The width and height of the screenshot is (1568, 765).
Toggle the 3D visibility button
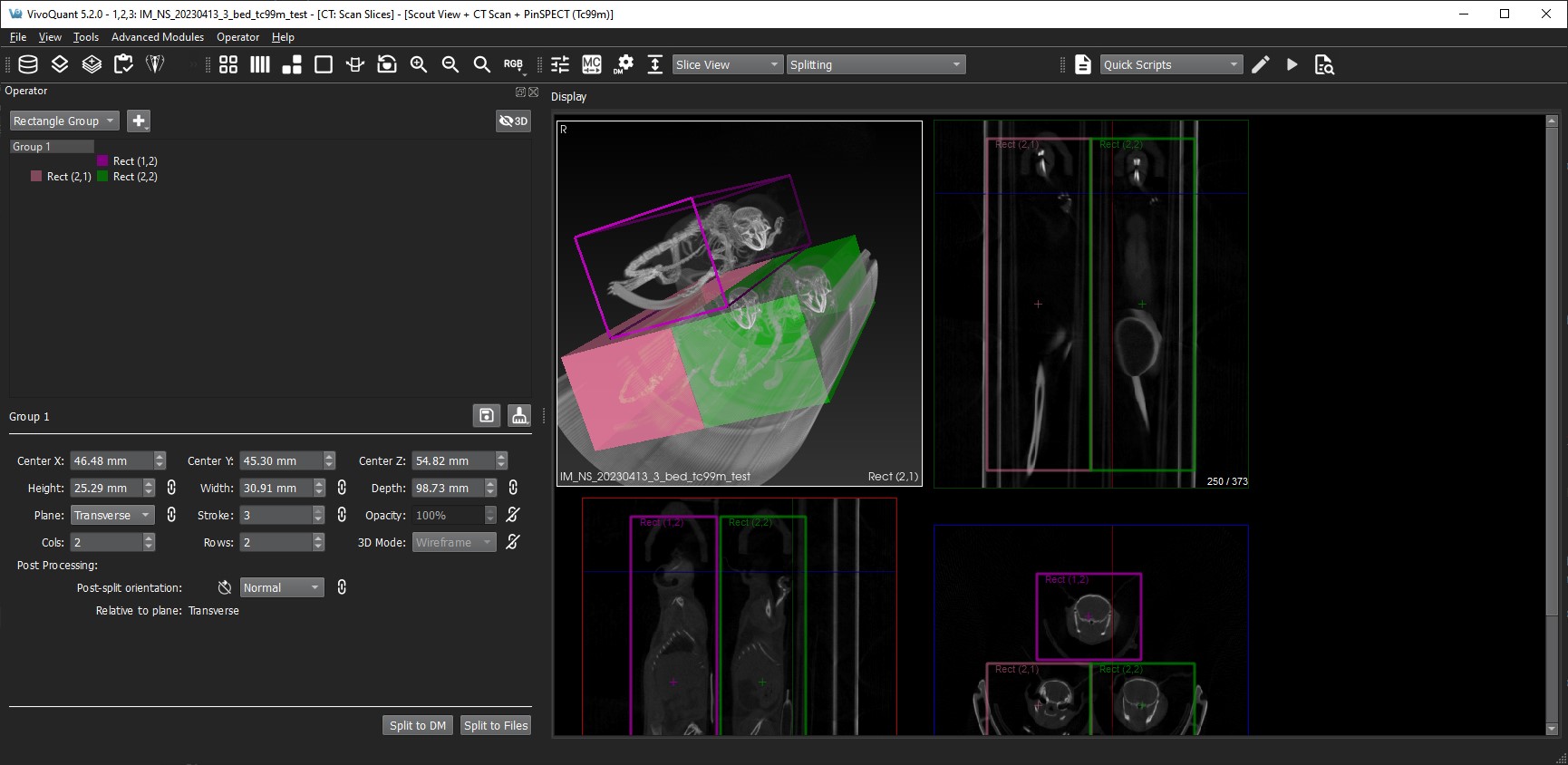point(513,121)
